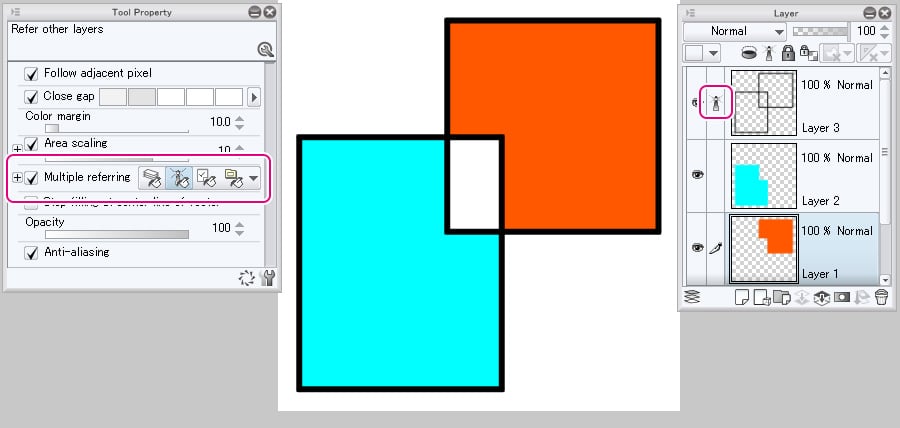Screen dimensions: 900x428
Task: Hide Layer 2 using its eye icon
Action: point(696,174)
